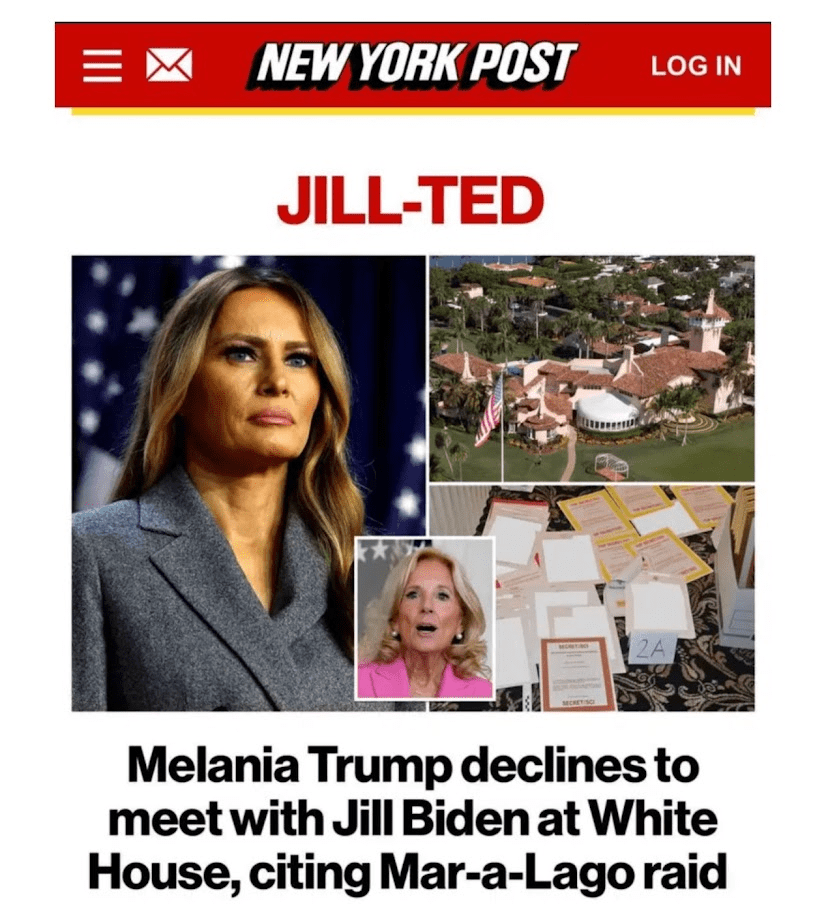Open the classified documents floor photo
This screenshot has height=923, width=826.
[624, 598]
